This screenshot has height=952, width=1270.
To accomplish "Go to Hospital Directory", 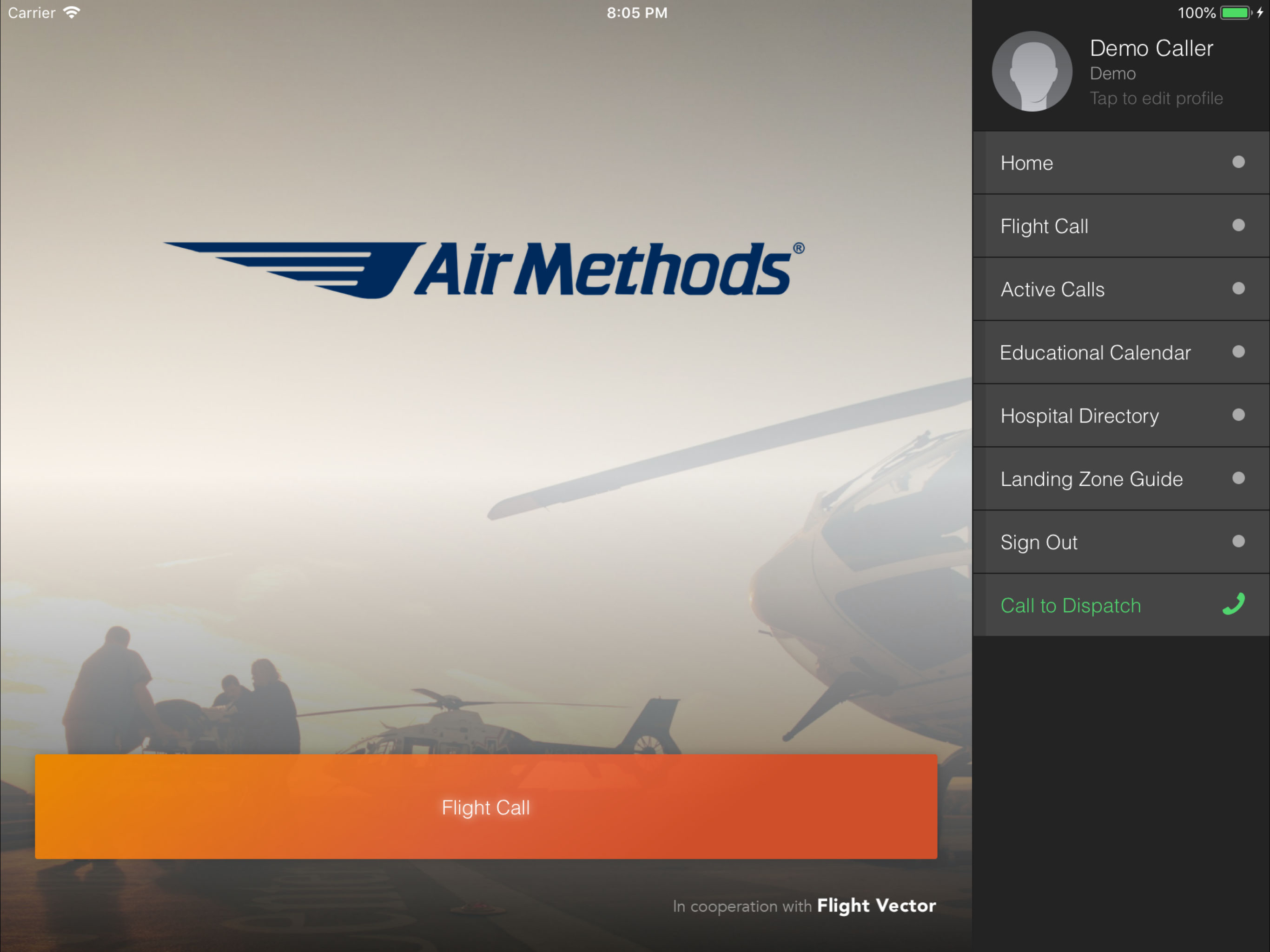I will [x=1079, y=416].
